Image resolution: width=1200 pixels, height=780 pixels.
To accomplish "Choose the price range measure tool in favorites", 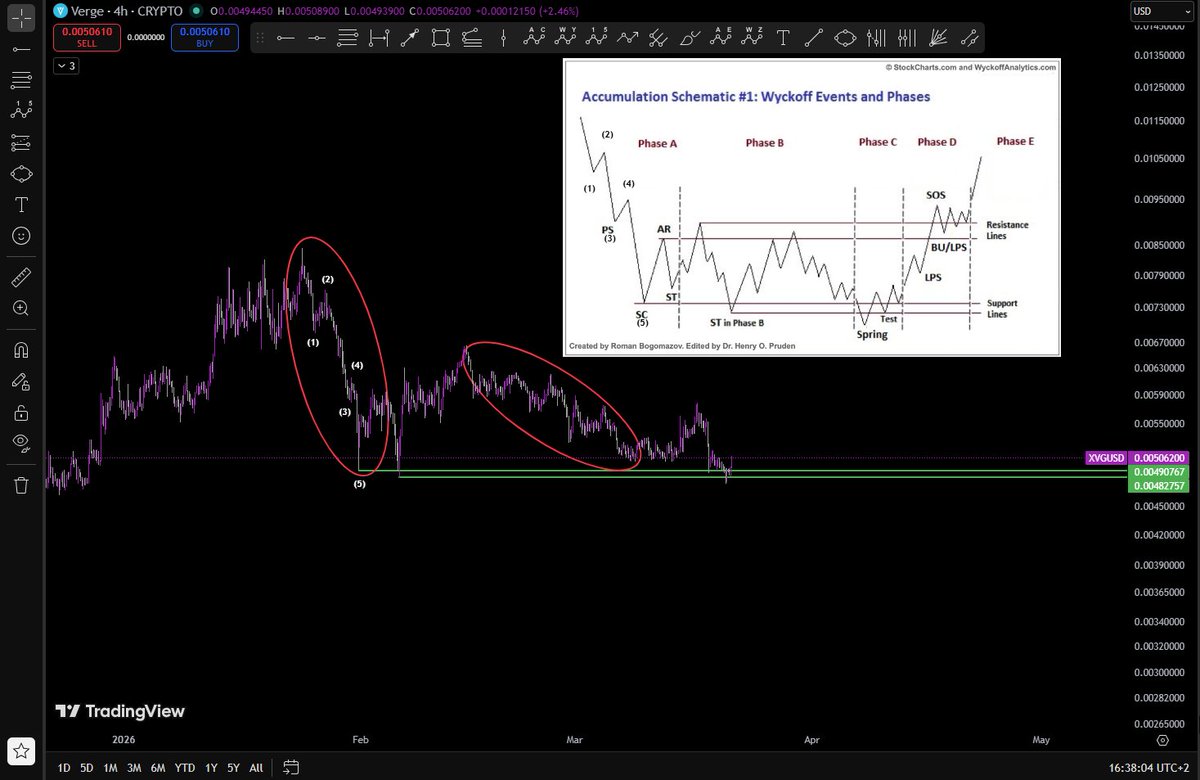I will point(379,38).
